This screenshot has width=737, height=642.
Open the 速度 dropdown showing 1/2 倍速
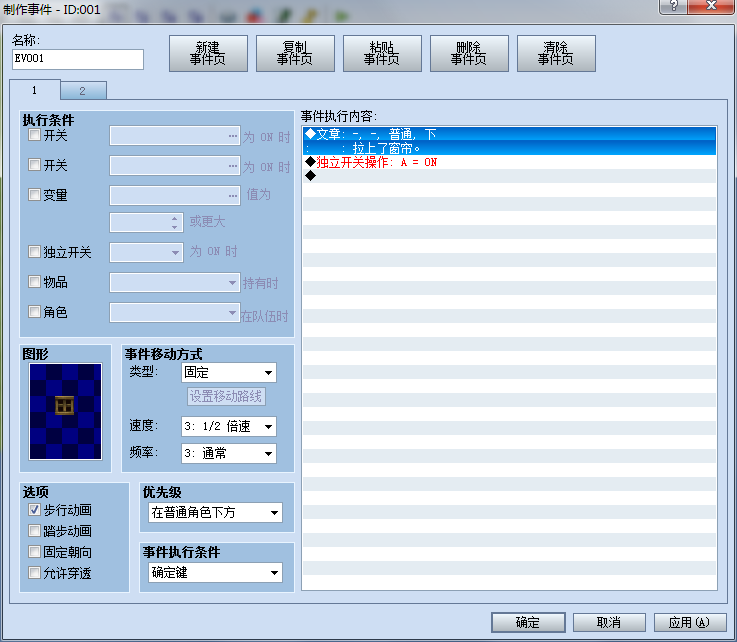click(x=229, y=427)
